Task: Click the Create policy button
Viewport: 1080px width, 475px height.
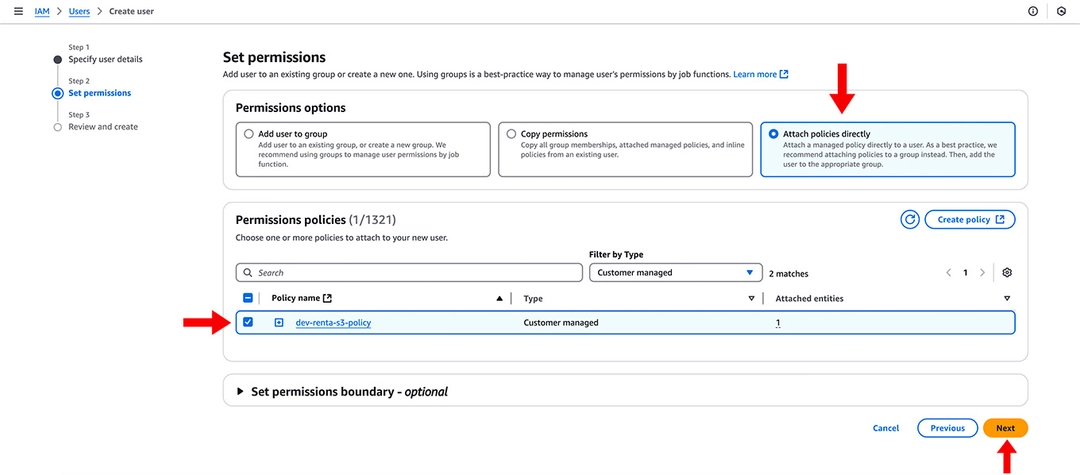Action: [970, 220]
